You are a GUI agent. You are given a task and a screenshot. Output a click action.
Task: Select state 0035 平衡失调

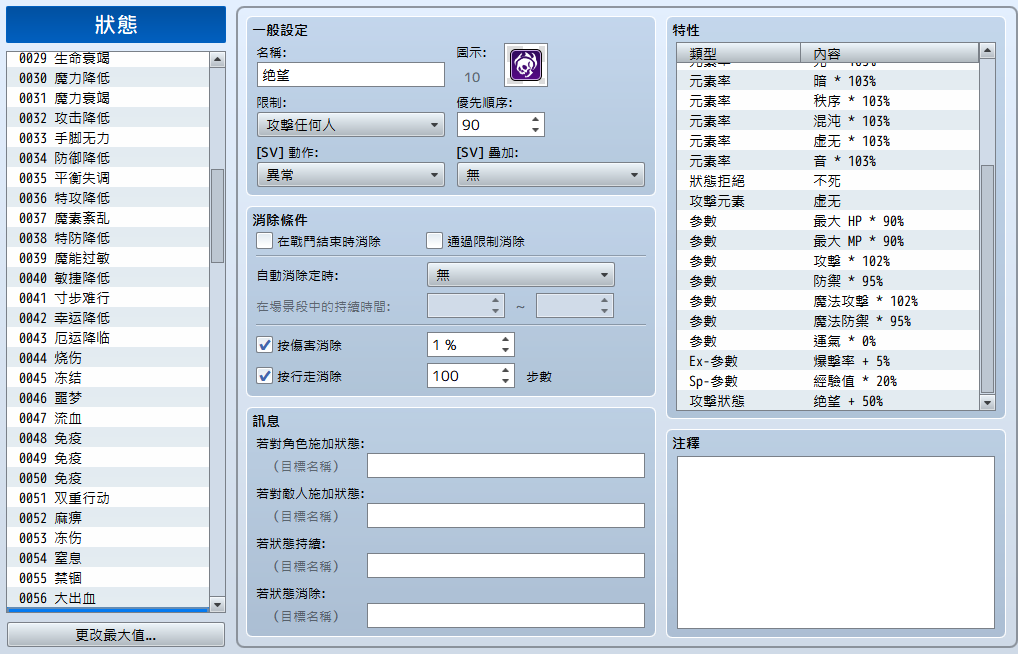[108, 178]
